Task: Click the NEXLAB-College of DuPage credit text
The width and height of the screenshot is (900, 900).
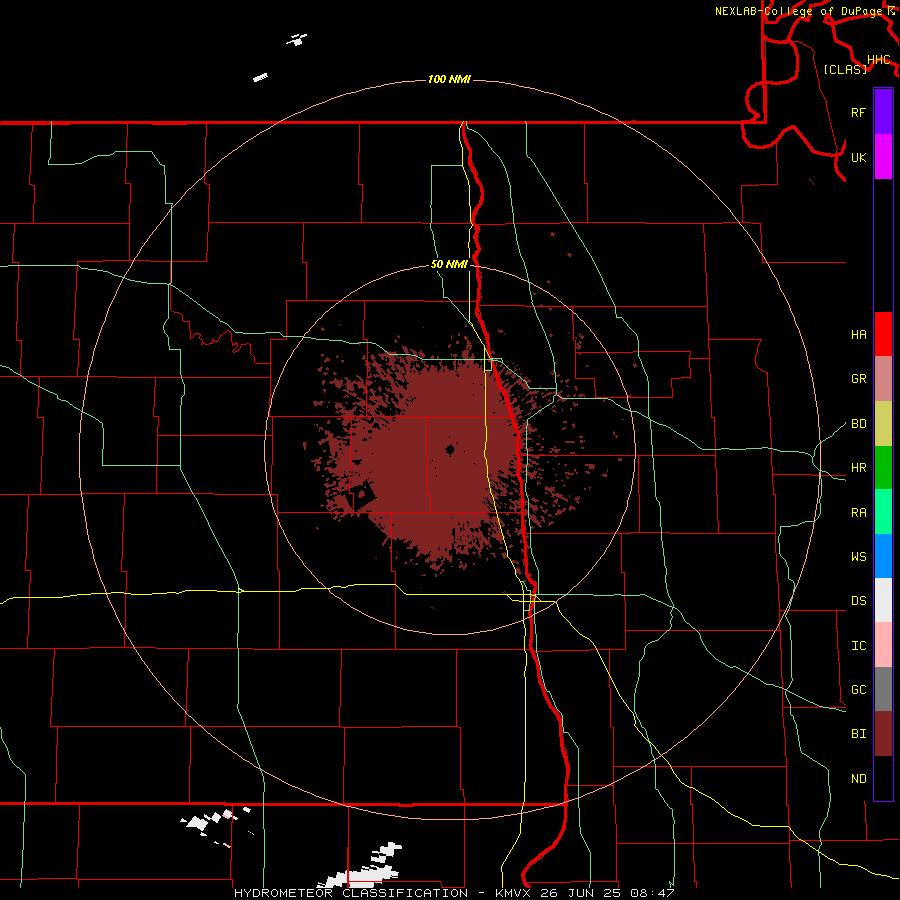Action: coord(801,11)
